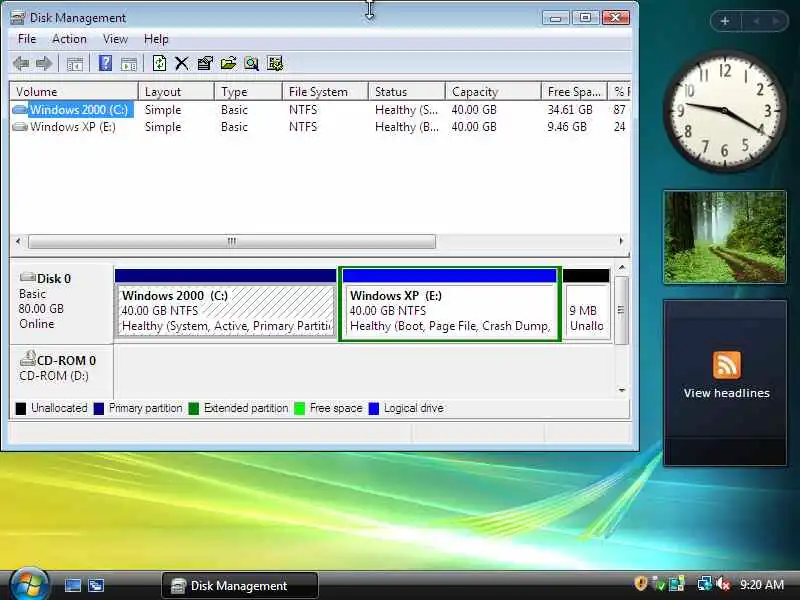Click the Vista Start orb
Screen dimensions: 800x600
[29, 584]
